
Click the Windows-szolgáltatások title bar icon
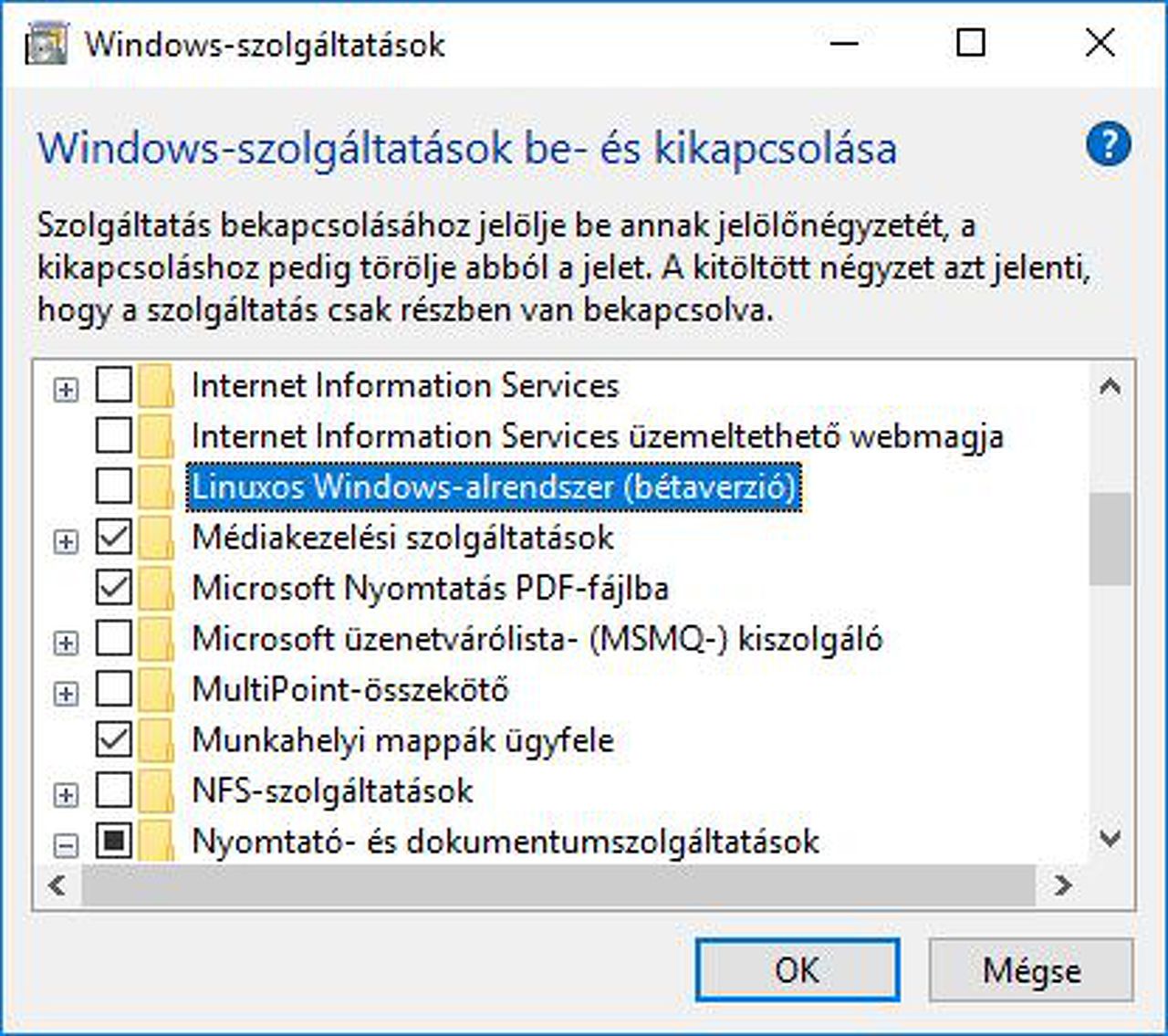pyautogui.click(x=47, y=43)
